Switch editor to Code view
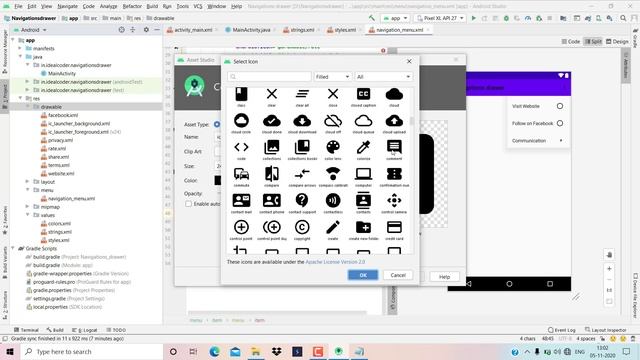Viewport: 640px width, 360px height. coord(571,42)
